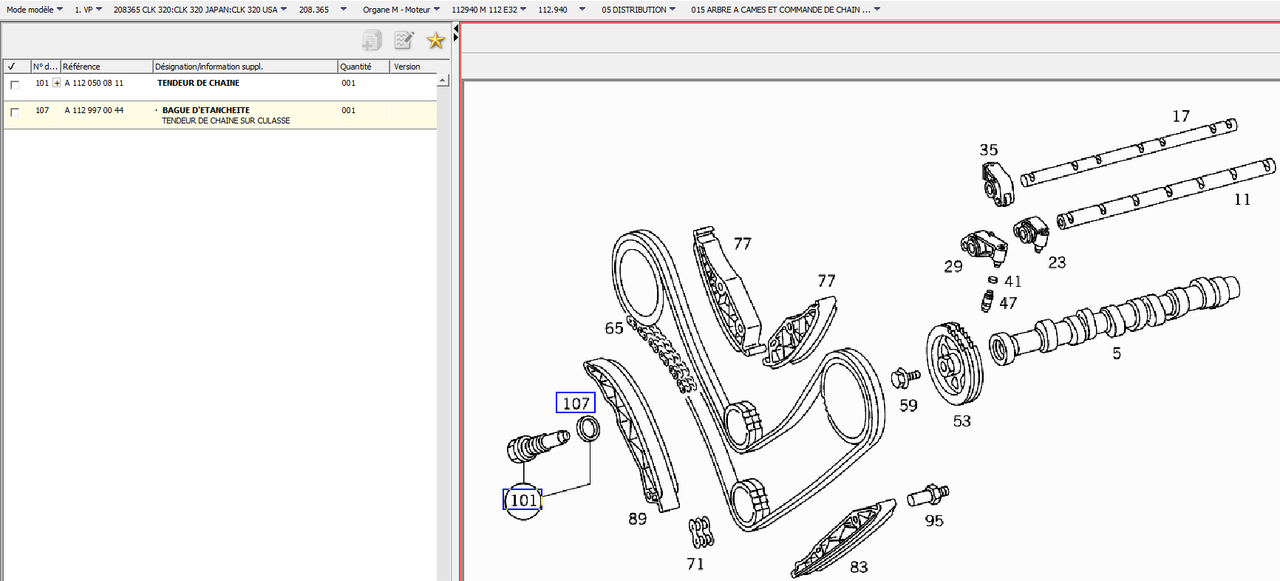Select callout 71 chain link
The image size is (1280, 581).
click(x=695, y=564)
